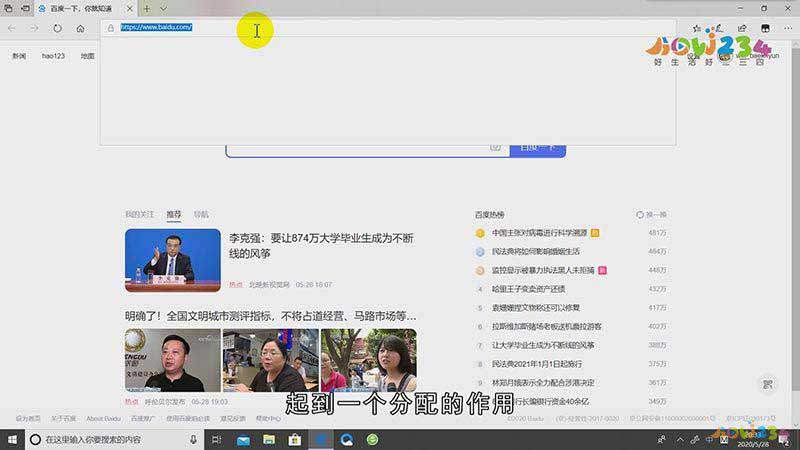Open File Explorer from taskbar
The width and height of the screenshot is (800, 450).
269,439
